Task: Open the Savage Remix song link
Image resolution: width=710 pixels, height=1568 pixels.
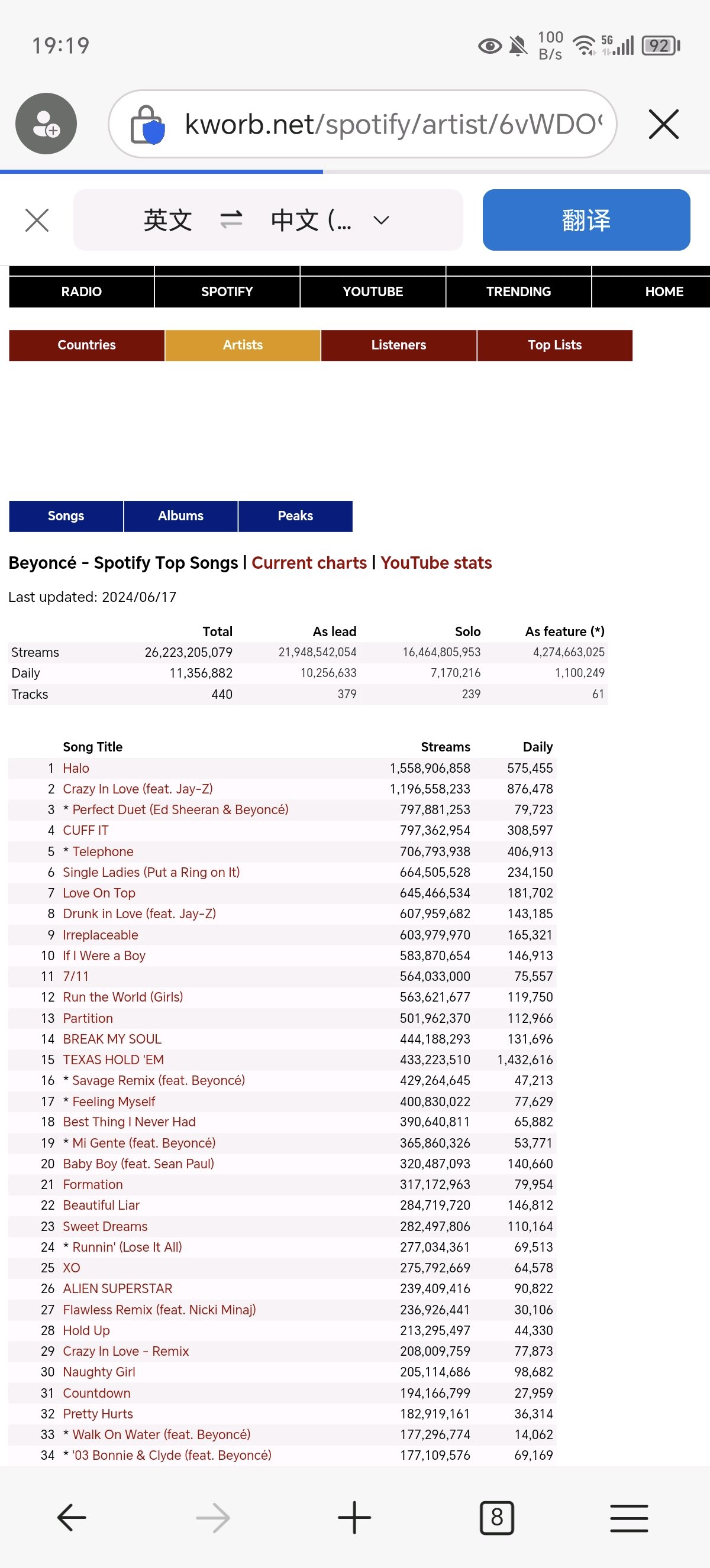Action: [x=159, y=1080]
